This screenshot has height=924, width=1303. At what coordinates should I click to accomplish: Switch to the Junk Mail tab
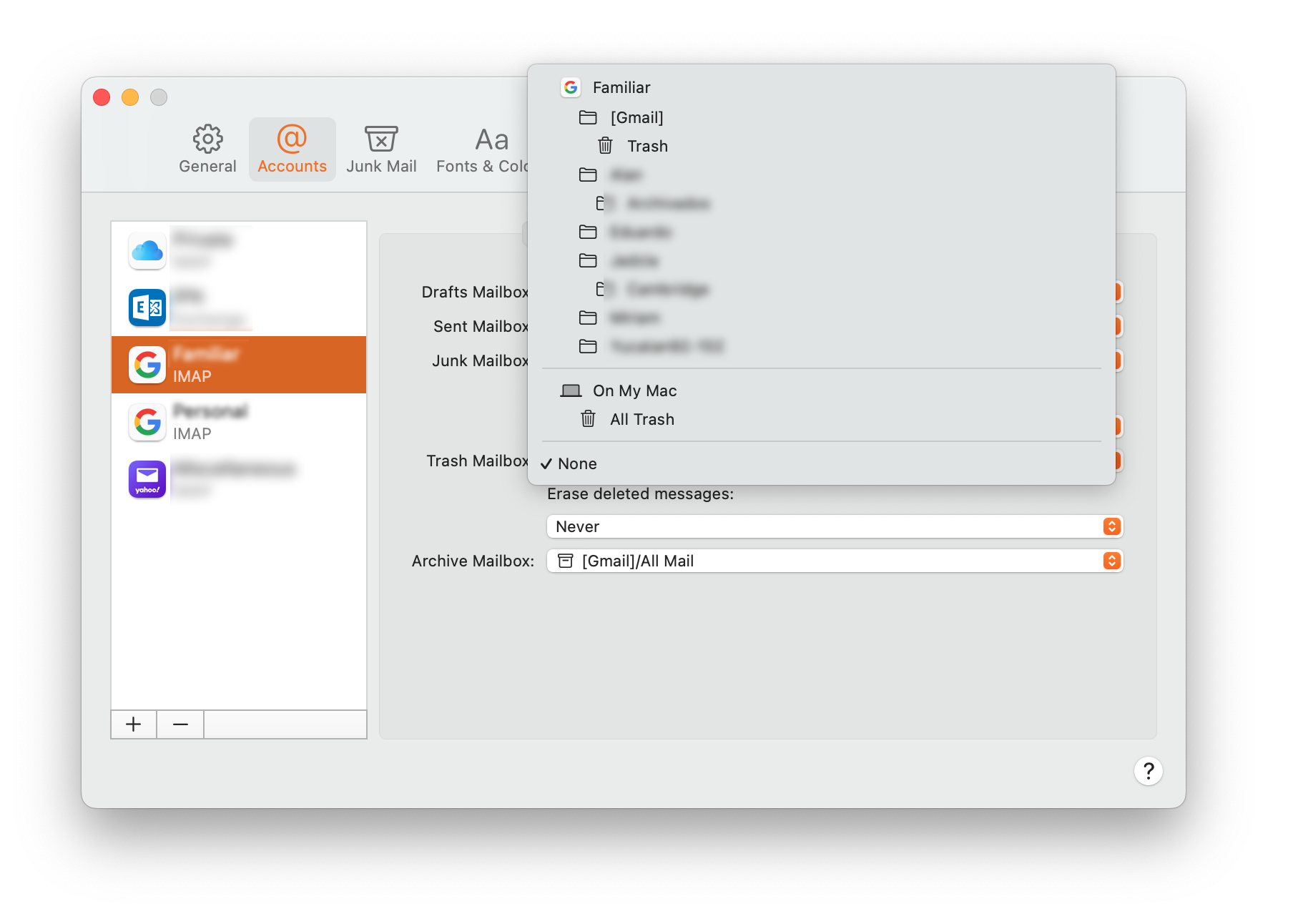click(381, 149)
